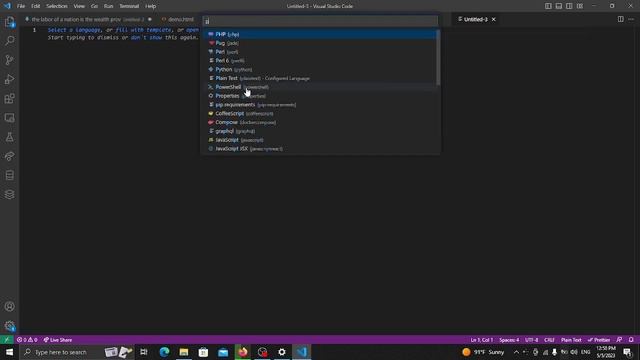
Task: Open remote window indicator in the status bar
Action: 7,340
